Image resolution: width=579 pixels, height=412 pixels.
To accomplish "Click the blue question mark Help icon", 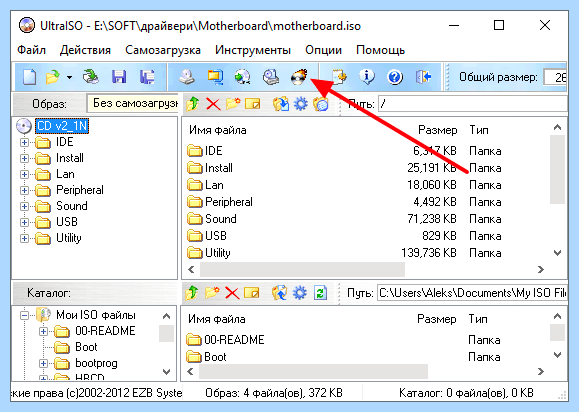I will [395, 77].
